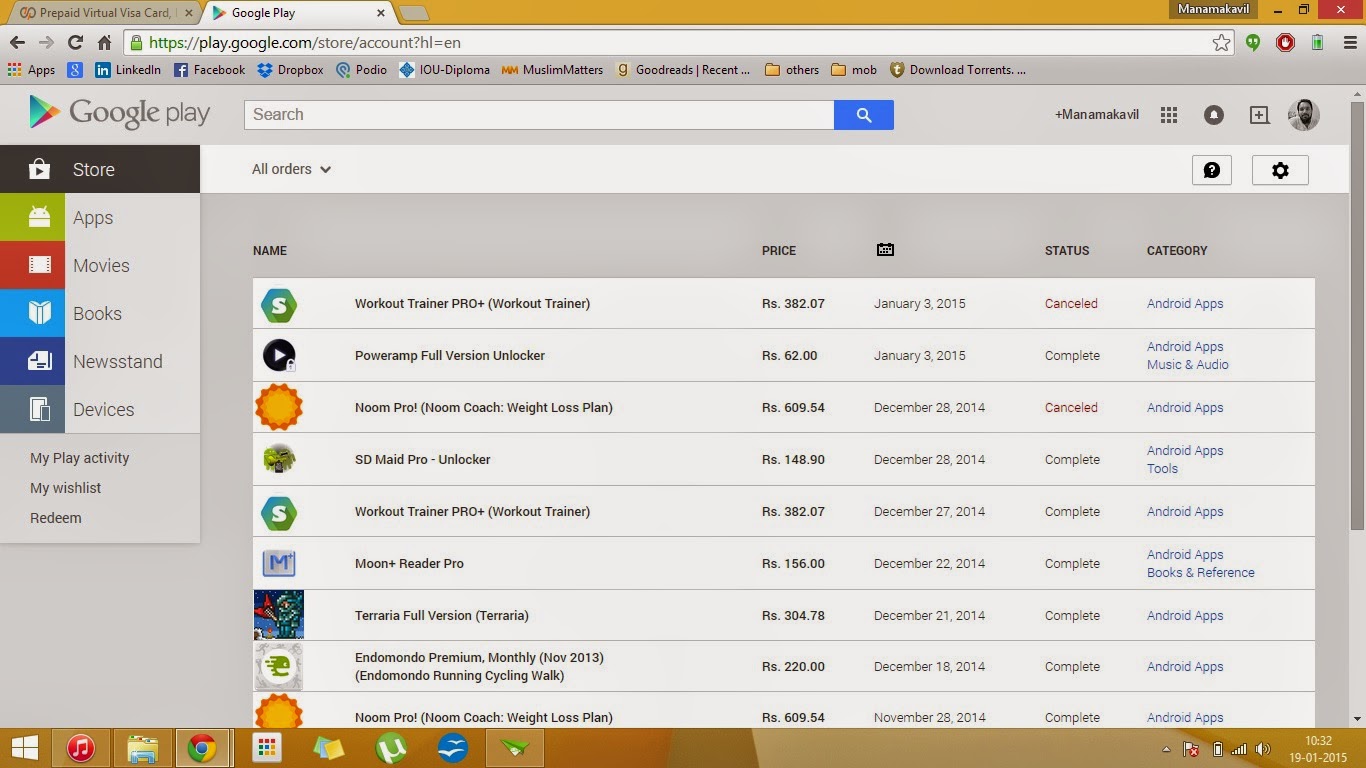This screenshot has width=1366, height=768.
Task: Click into the Google Play search field
Action: pos(539,115)
